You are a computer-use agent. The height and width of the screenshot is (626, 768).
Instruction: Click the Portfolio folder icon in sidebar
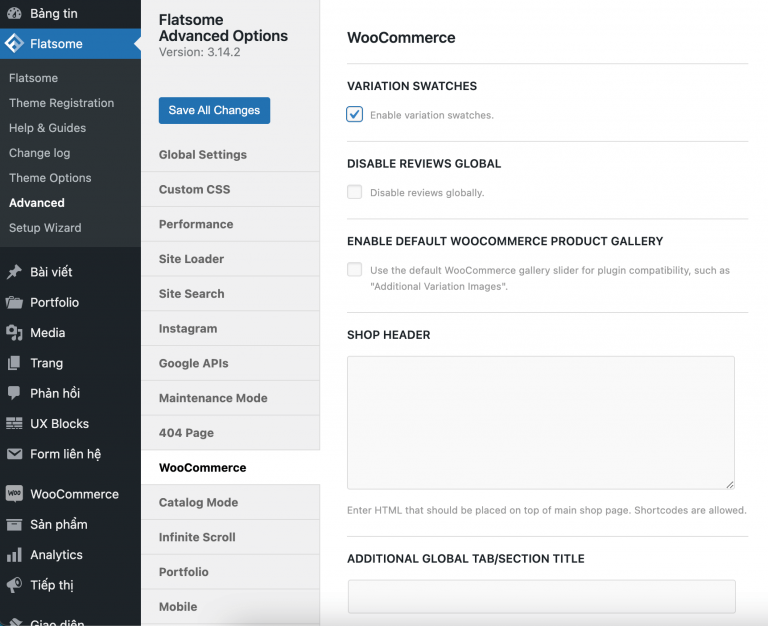click(x=14, y=302)
